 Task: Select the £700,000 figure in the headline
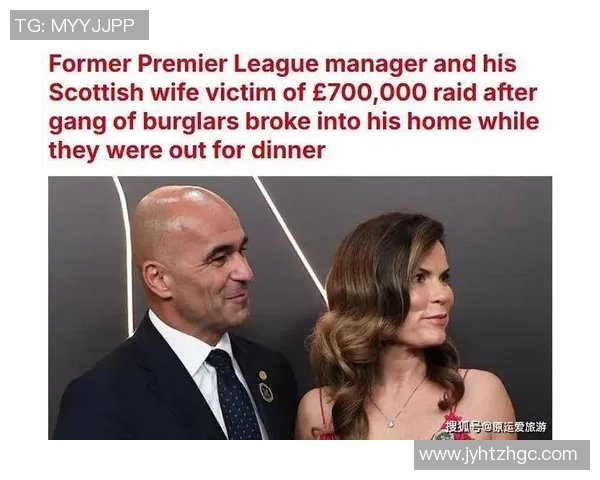369,93
